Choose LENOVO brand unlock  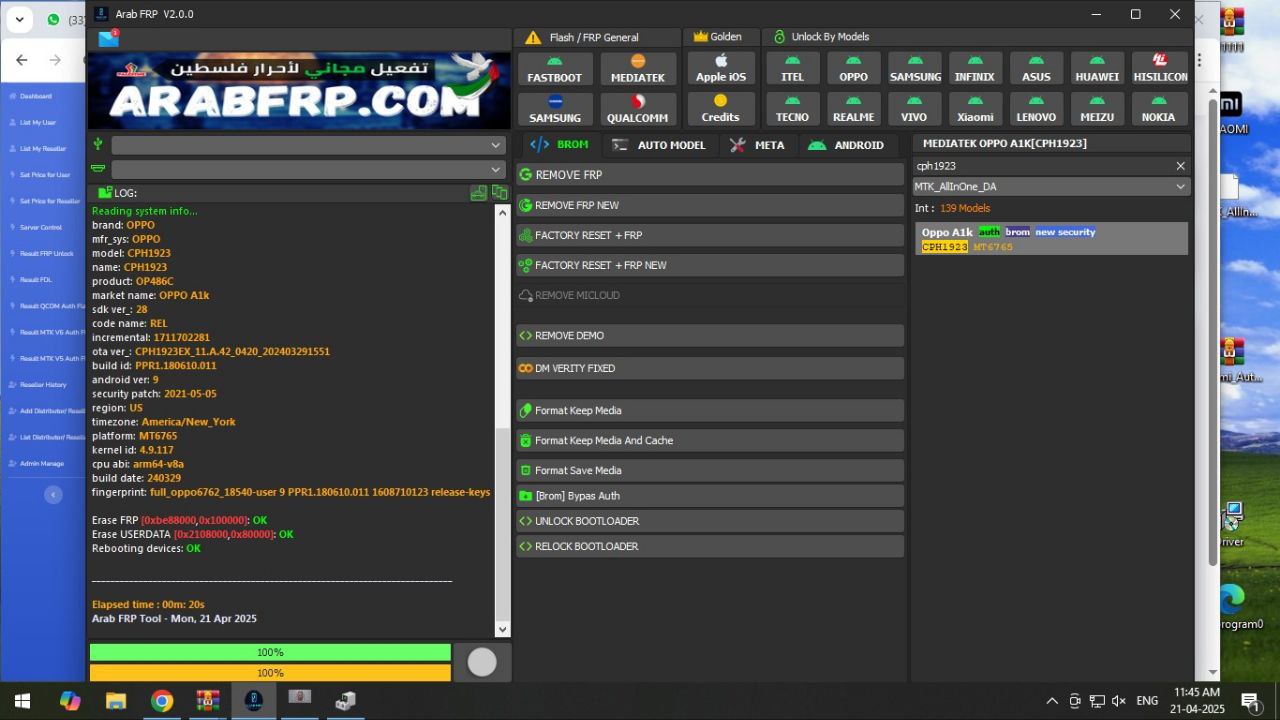tap(1036, 109)
